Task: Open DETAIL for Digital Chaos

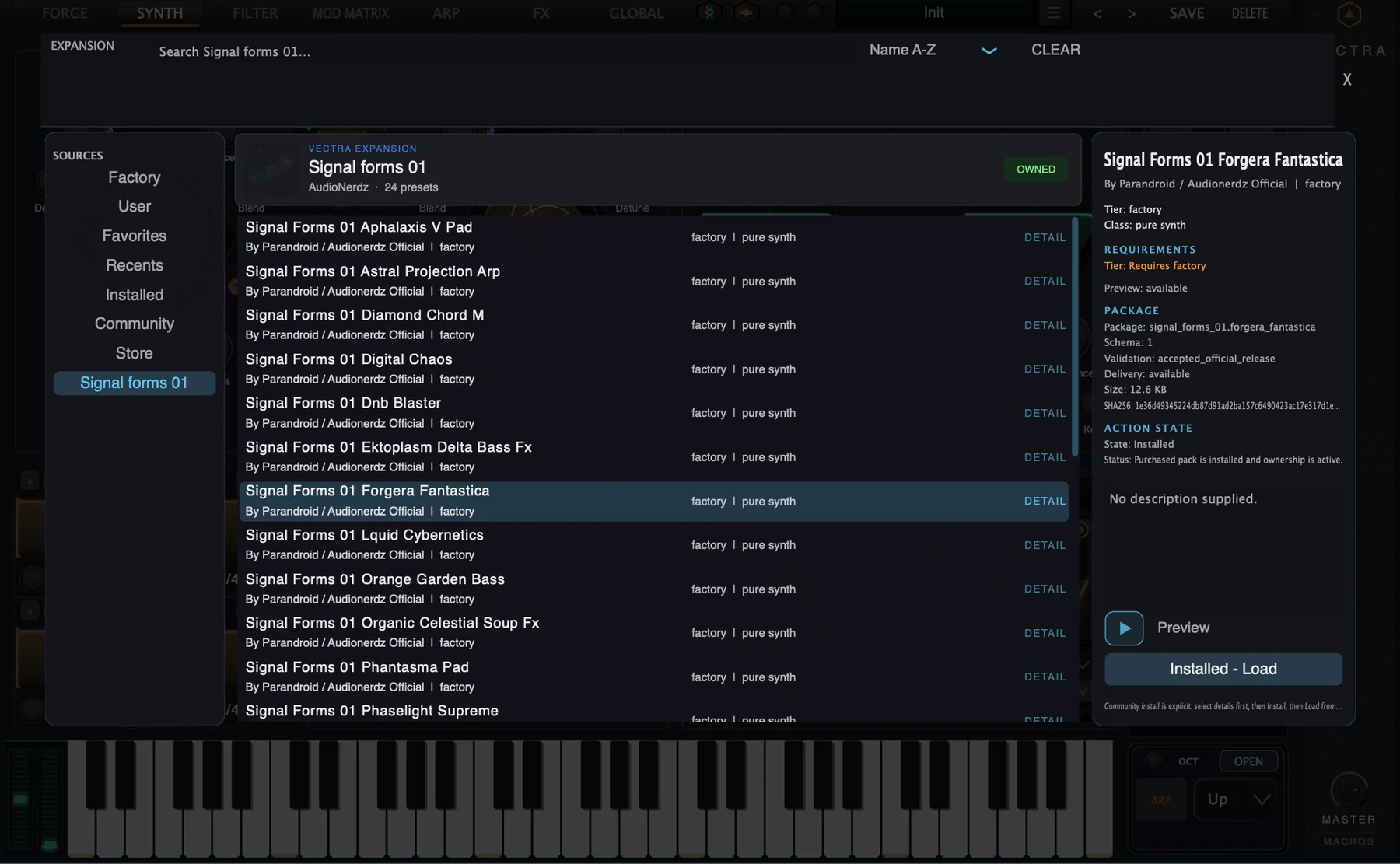Action: click(x=1045, y=369)
